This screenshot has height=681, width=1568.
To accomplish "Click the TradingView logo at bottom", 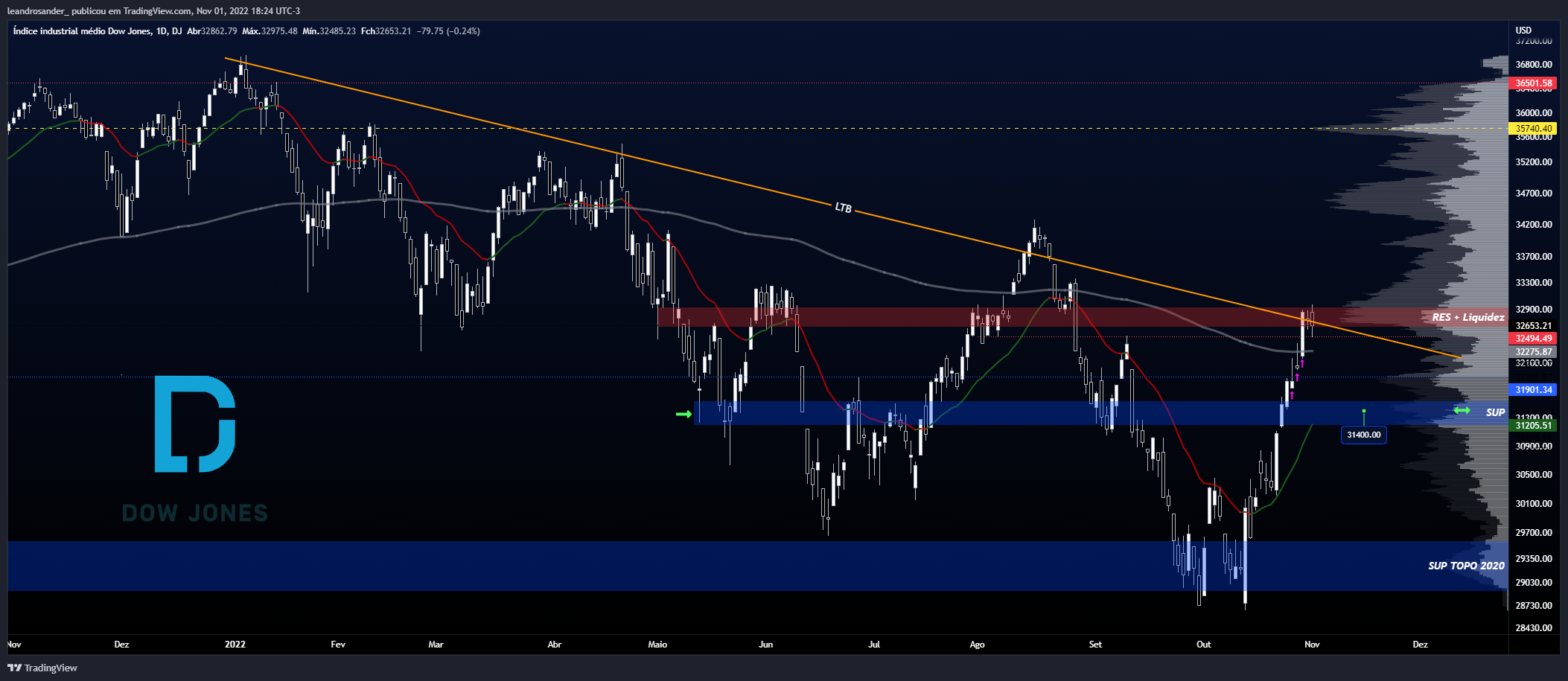I will [42, 668].
